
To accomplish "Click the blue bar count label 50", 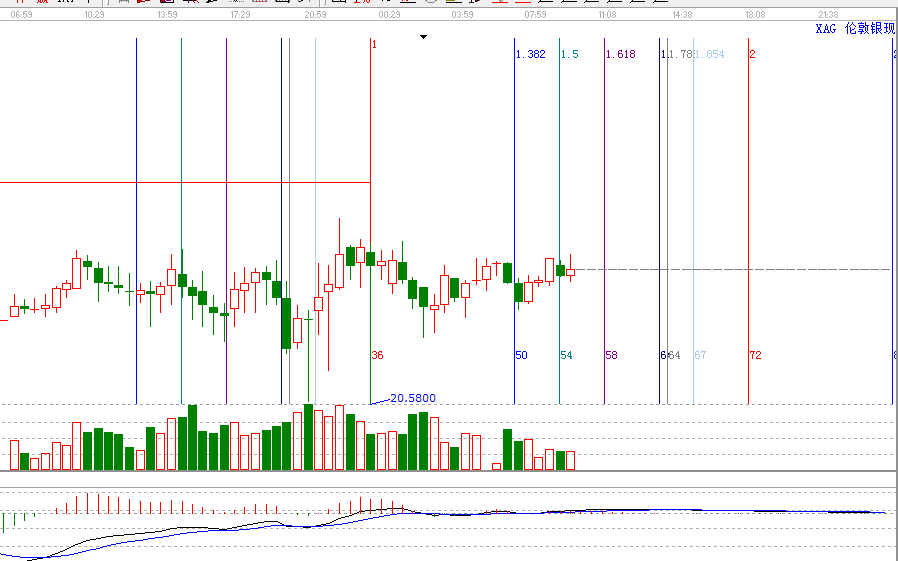I will (x=521, y=355).
